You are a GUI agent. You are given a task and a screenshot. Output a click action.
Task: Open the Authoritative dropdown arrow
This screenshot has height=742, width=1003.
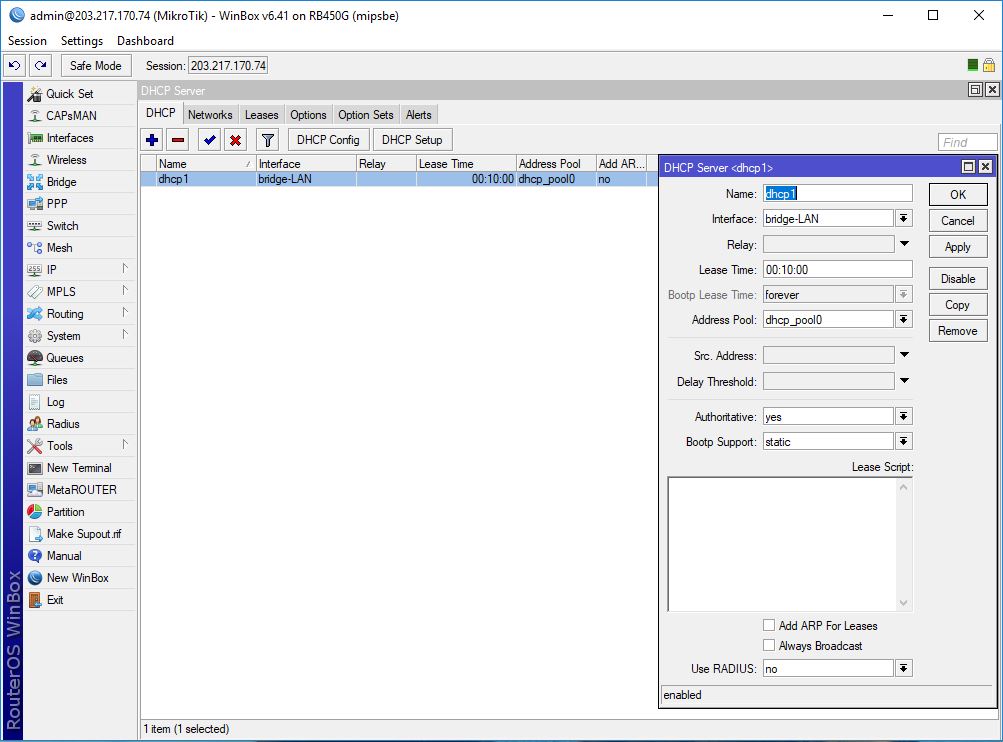(x=903, y=416)
